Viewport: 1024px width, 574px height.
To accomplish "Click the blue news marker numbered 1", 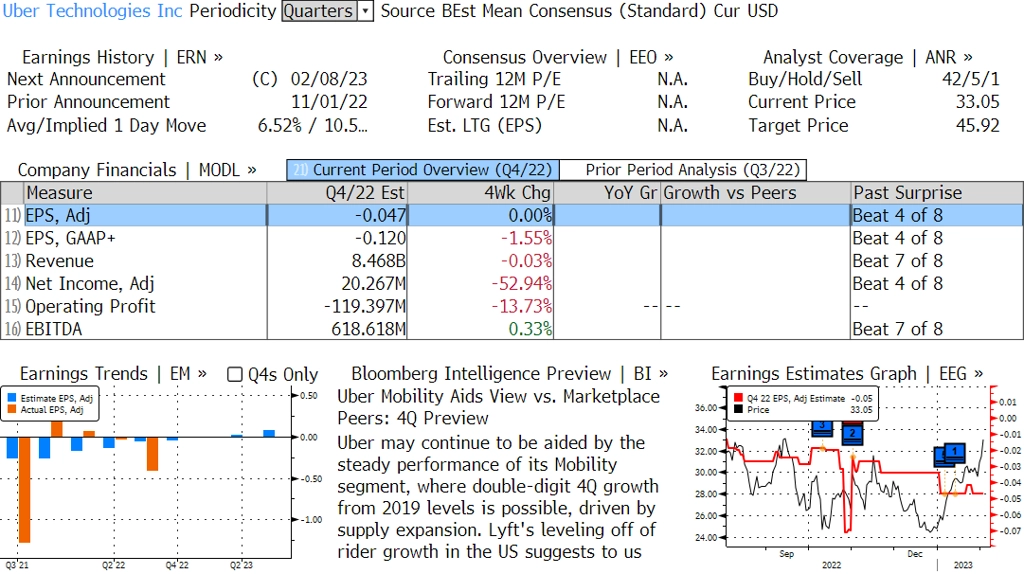I will pos(954,452).
